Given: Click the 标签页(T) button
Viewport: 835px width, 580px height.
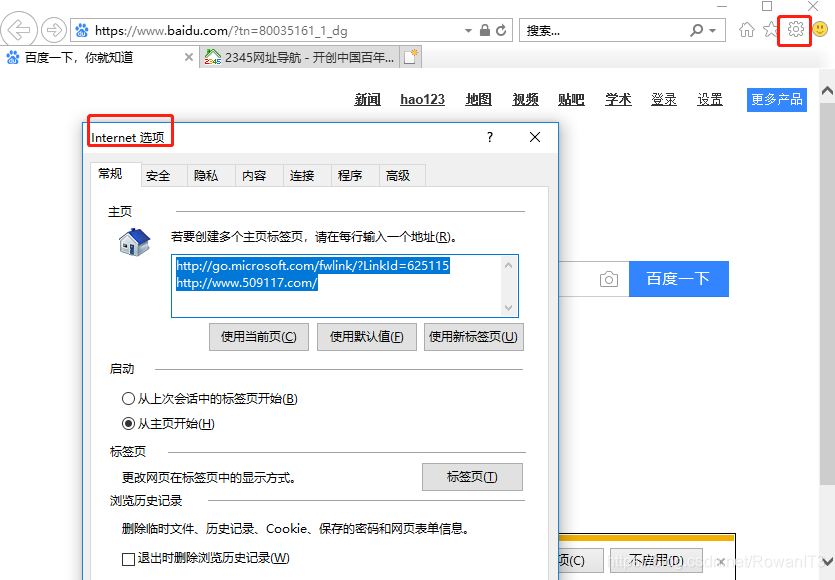Looking at the screenshot, I should [x=472, y=477].
